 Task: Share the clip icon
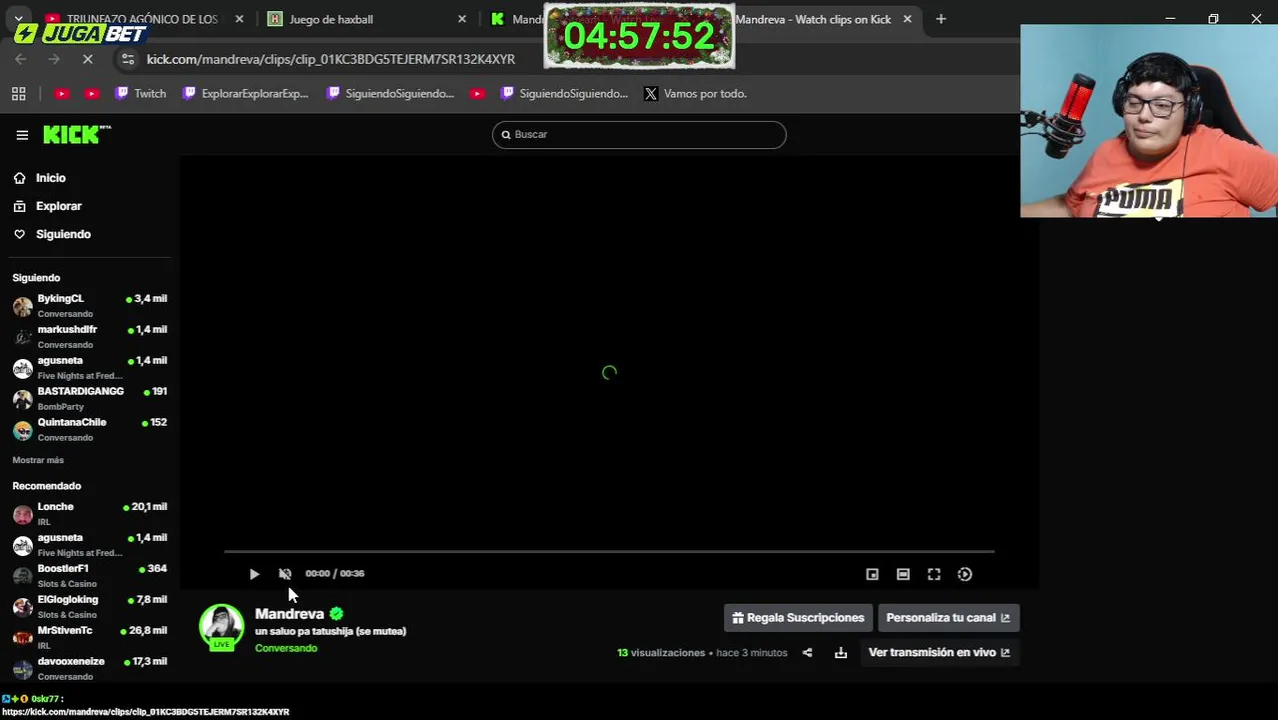807,653
